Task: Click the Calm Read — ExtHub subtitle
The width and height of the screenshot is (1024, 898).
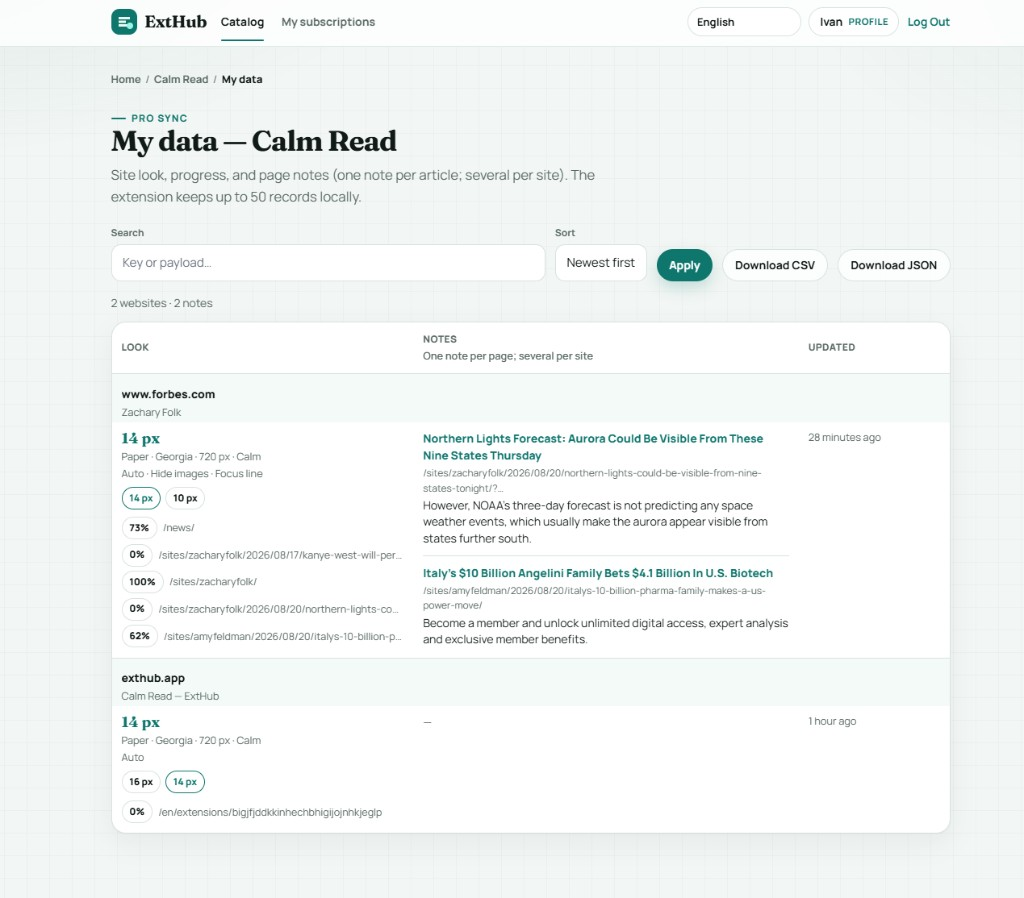Action: click(x=170, y=696)
